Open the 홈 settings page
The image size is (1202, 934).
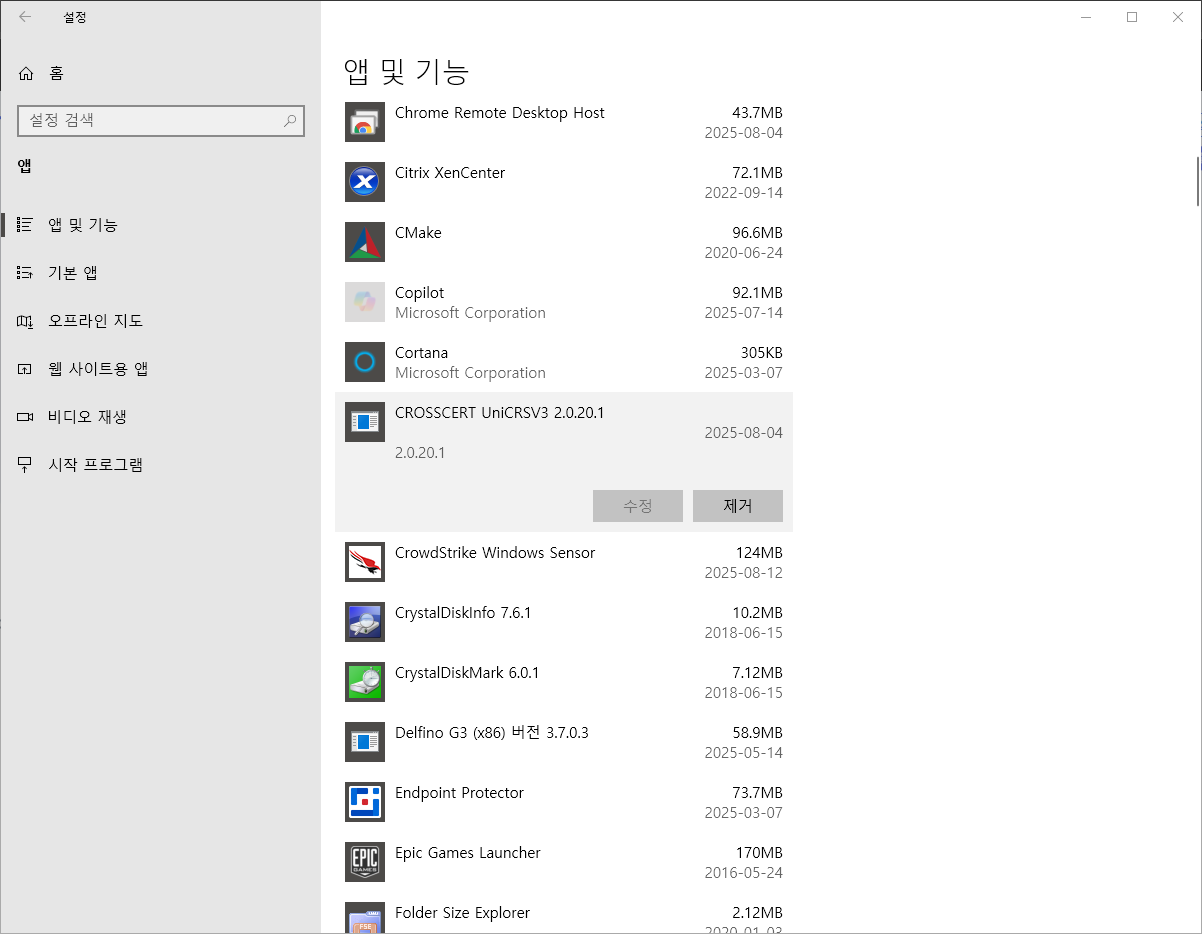(x=160, y=73)
